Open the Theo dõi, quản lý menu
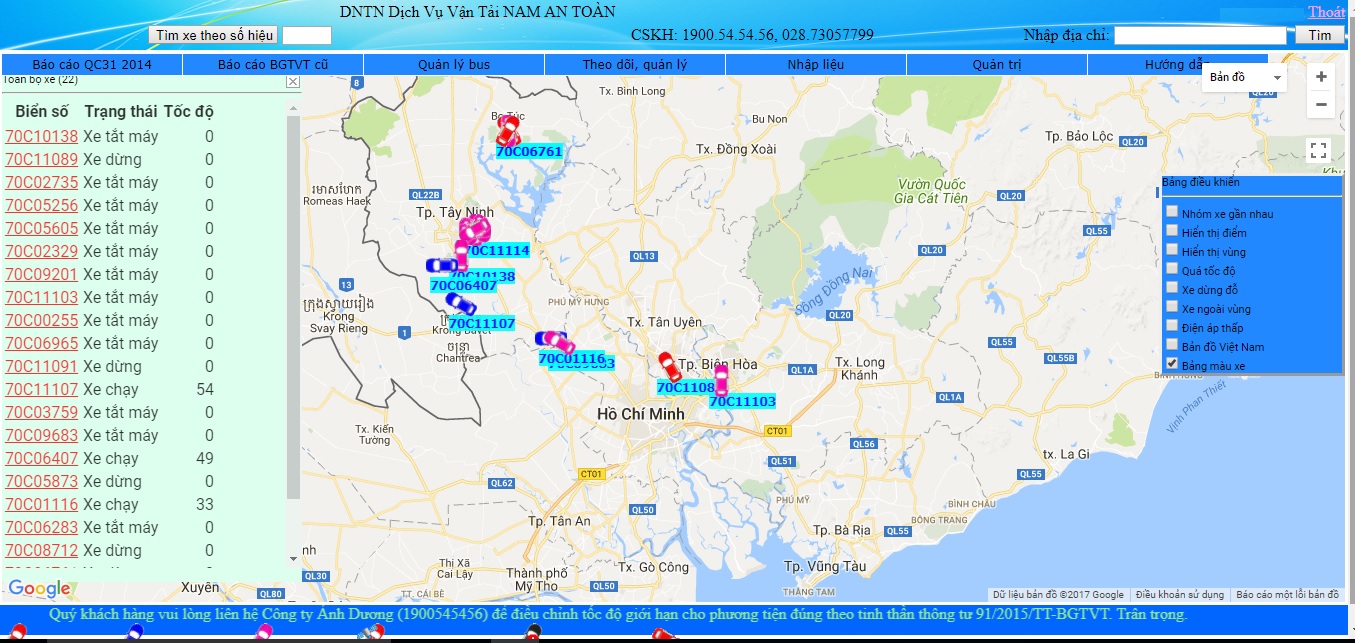1355x643 pixels. tap(635, 64)
